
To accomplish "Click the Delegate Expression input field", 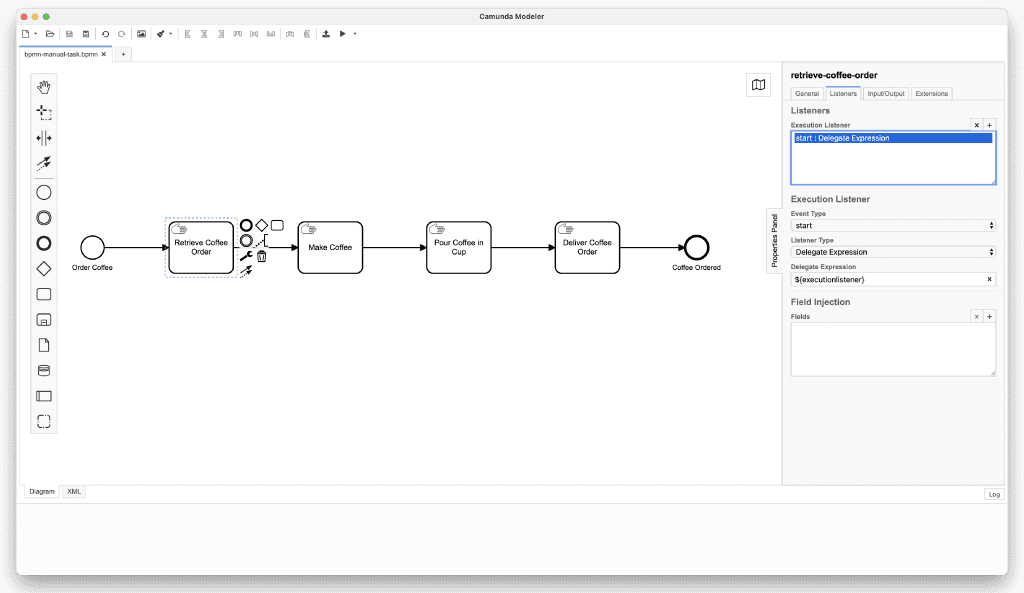I will click(x=886, y=279).
